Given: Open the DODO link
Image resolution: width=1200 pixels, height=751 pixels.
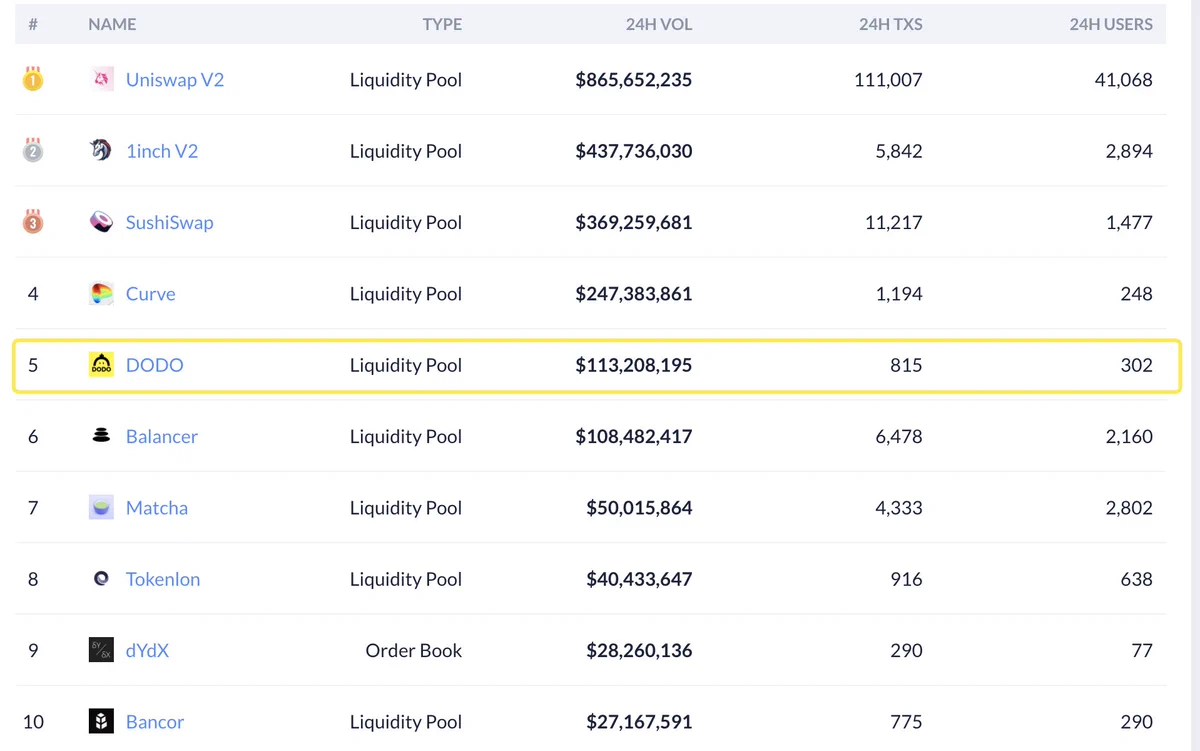Looking at the screenshot, I should point(155,365).
